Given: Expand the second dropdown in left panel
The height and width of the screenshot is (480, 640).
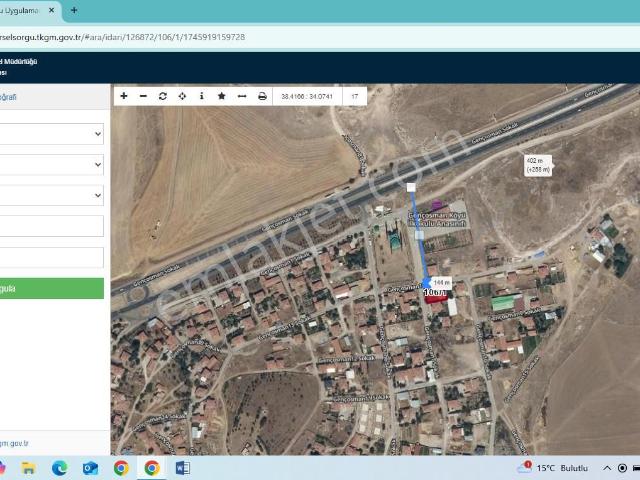Looking at the screenshot, I should point(51,164).
